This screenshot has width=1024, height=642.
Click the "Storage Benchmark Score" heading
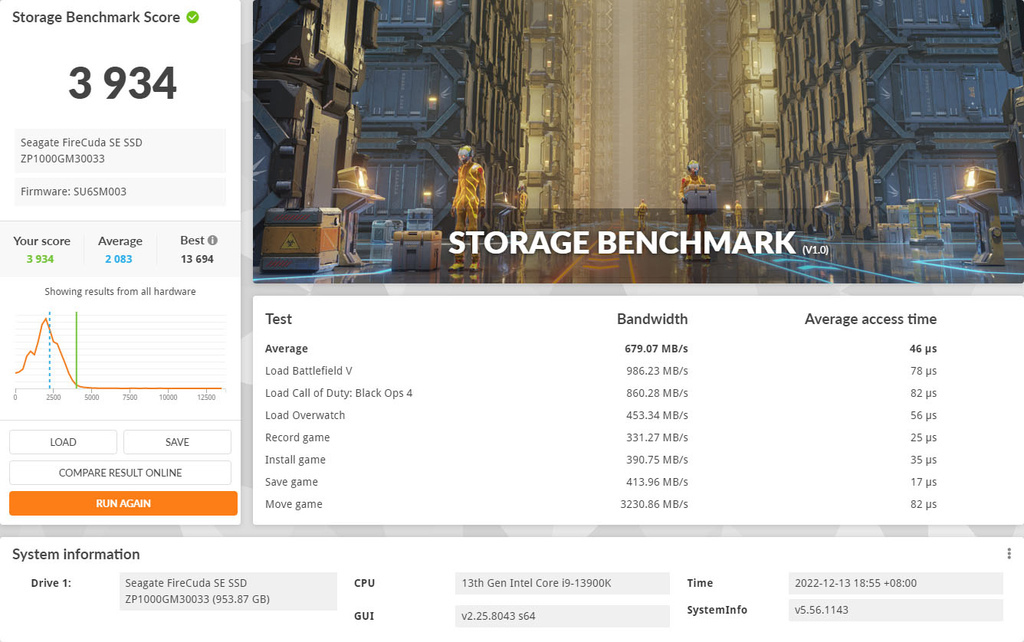click(96, 17)
